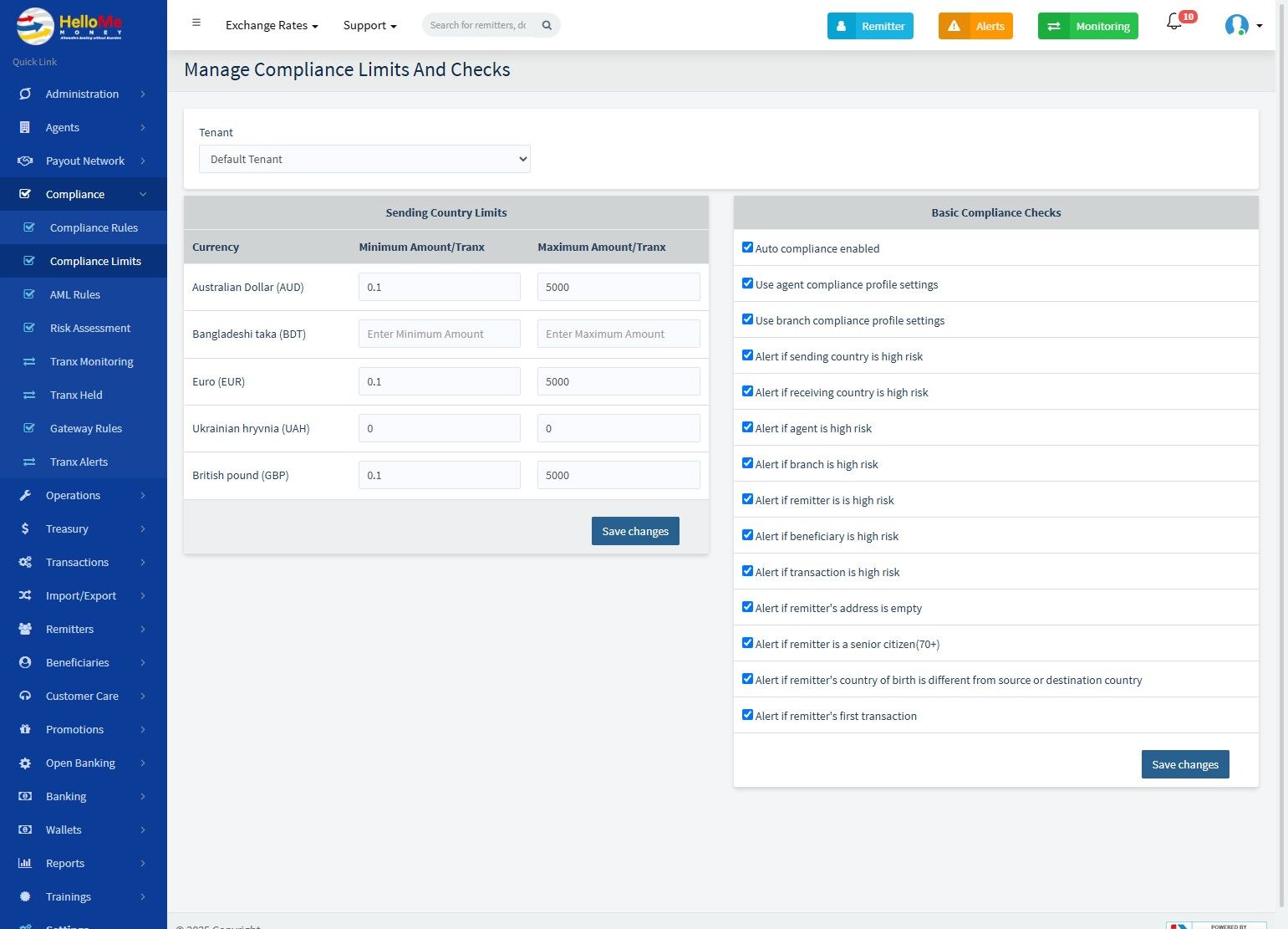This screenshot has height=929, width=1288.
Task: Expand the Agents chevron
Action: click(x=143, y=127)
